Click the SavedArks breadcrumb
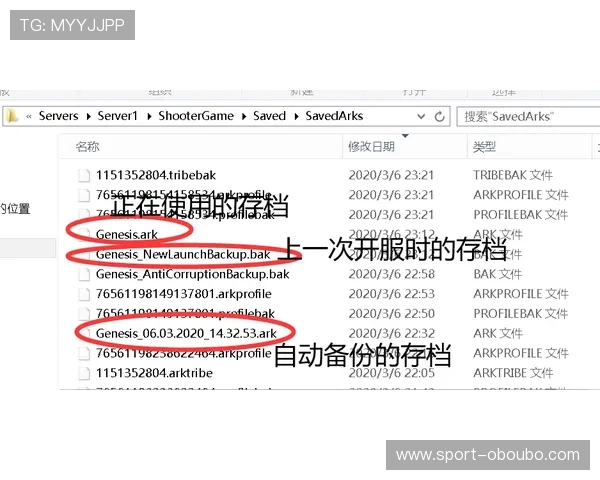The height and width of the screenshot is (480, 600). (x=334, y=116)
